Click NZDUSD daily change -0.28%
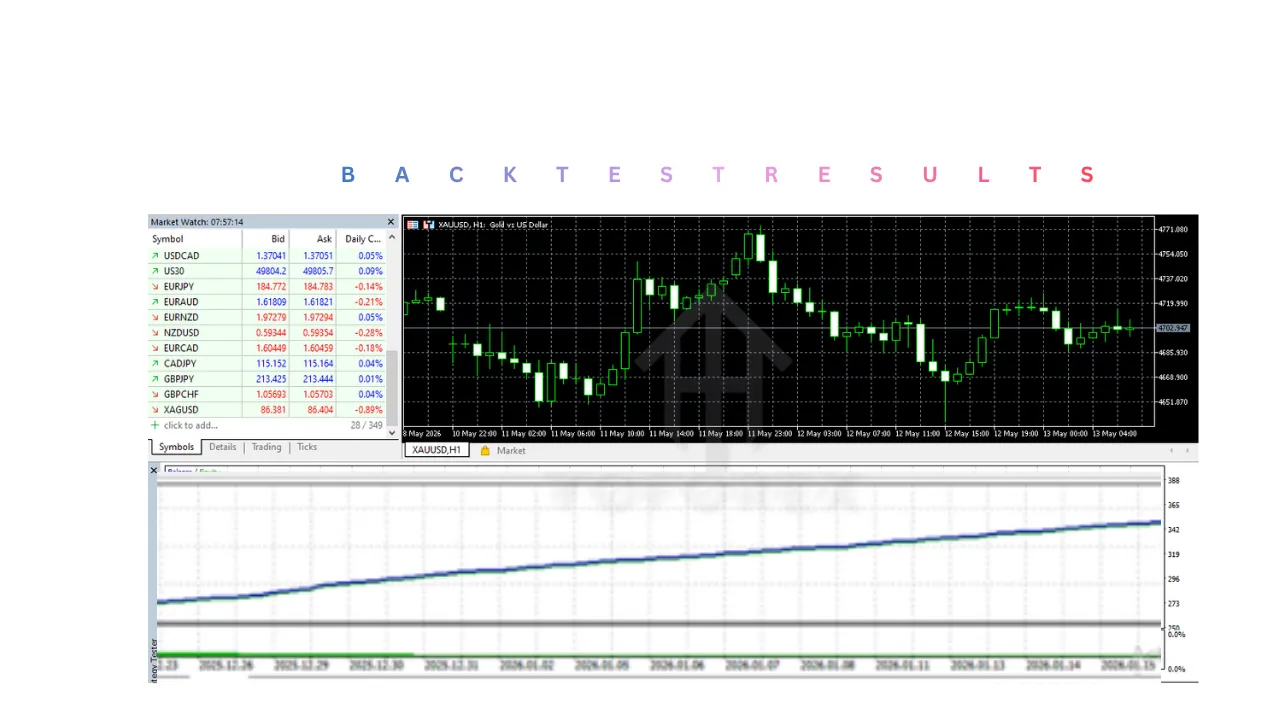 [x=369, y=333]
